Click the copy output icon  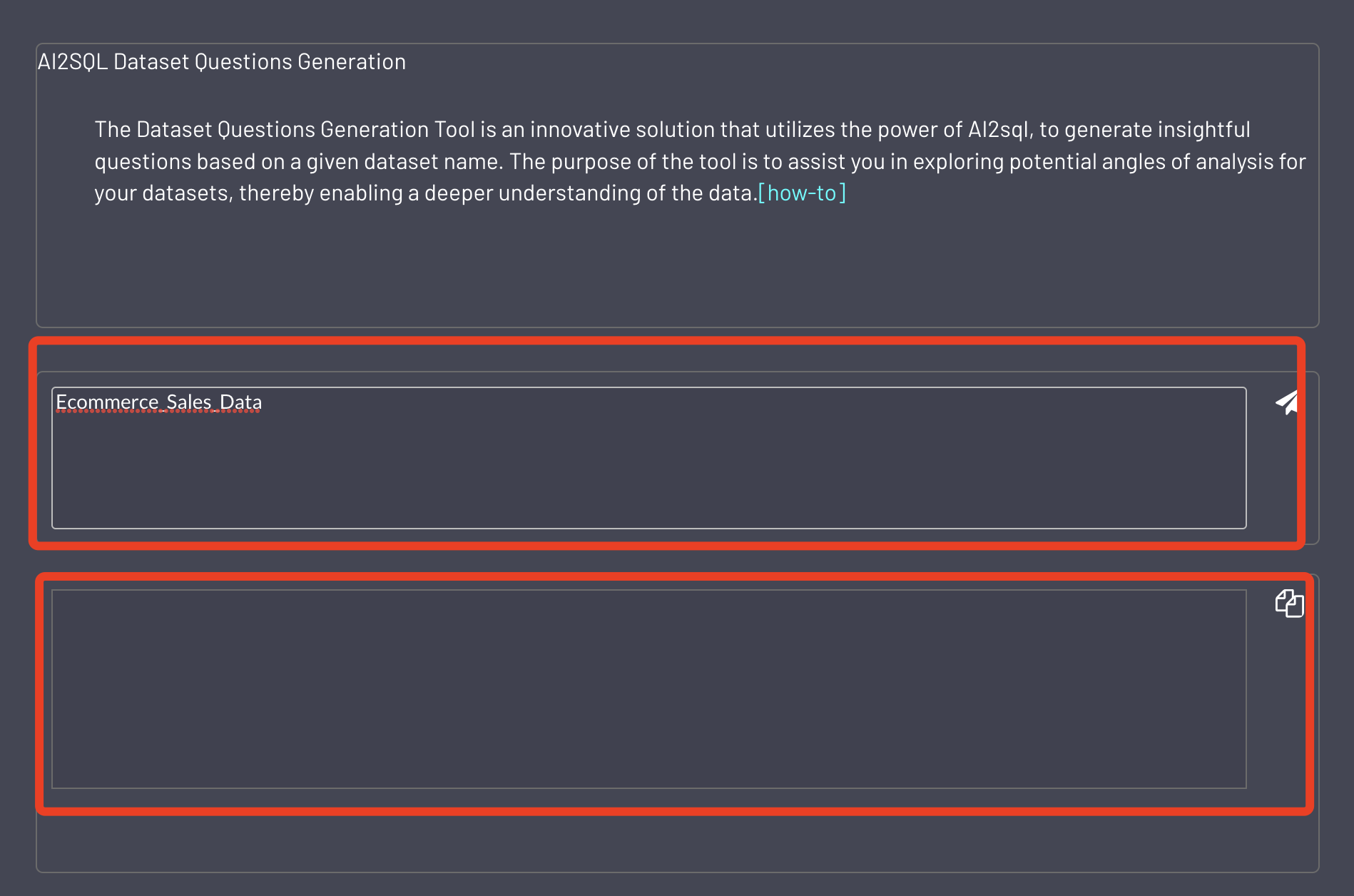pos(1289,604)
